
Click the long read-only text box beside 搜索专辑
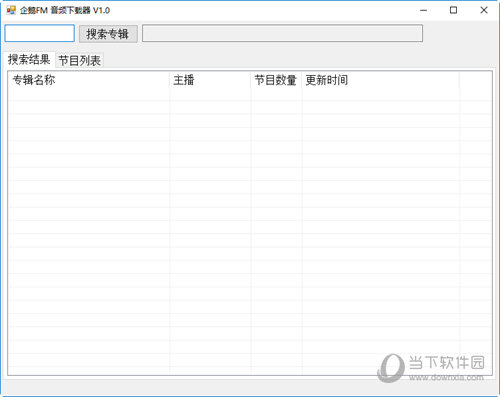coord(282,33)
